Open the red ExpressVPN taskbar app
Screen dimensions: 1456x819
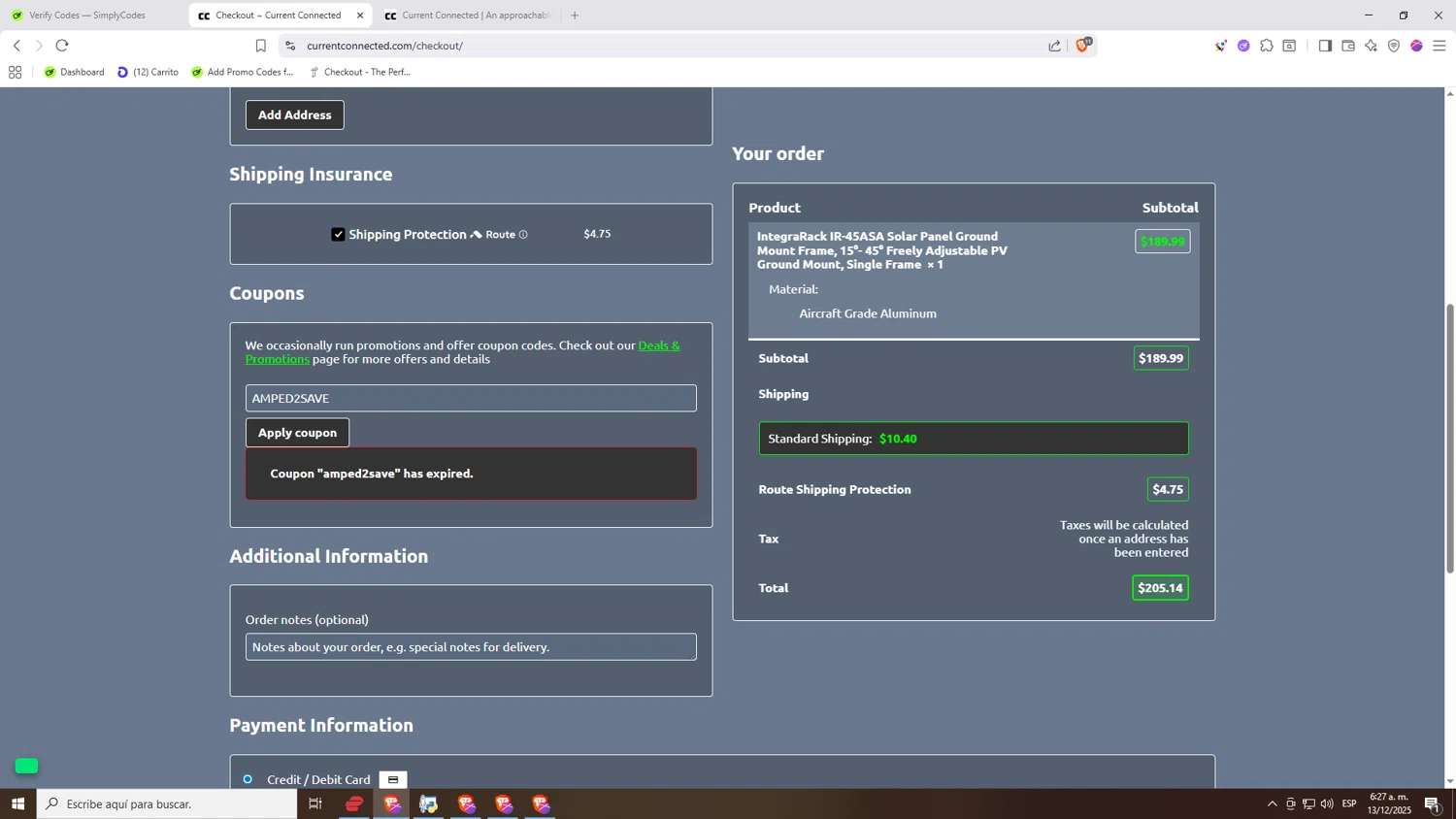click(354, 803)
